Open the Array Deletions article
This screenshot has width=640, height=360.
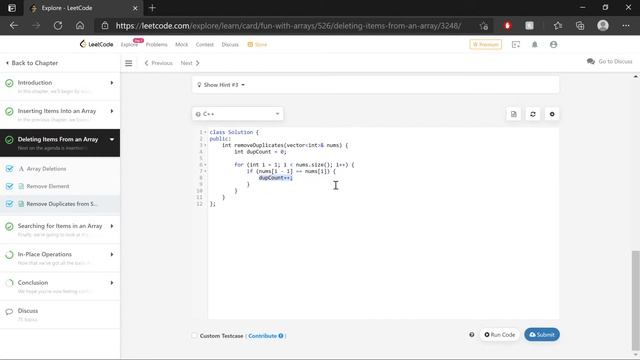point(46,169)
